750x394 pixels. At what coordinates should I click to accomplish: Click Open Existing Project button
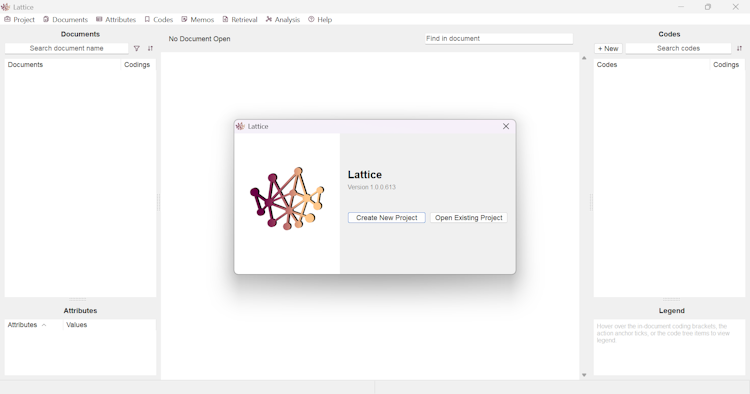469,218
